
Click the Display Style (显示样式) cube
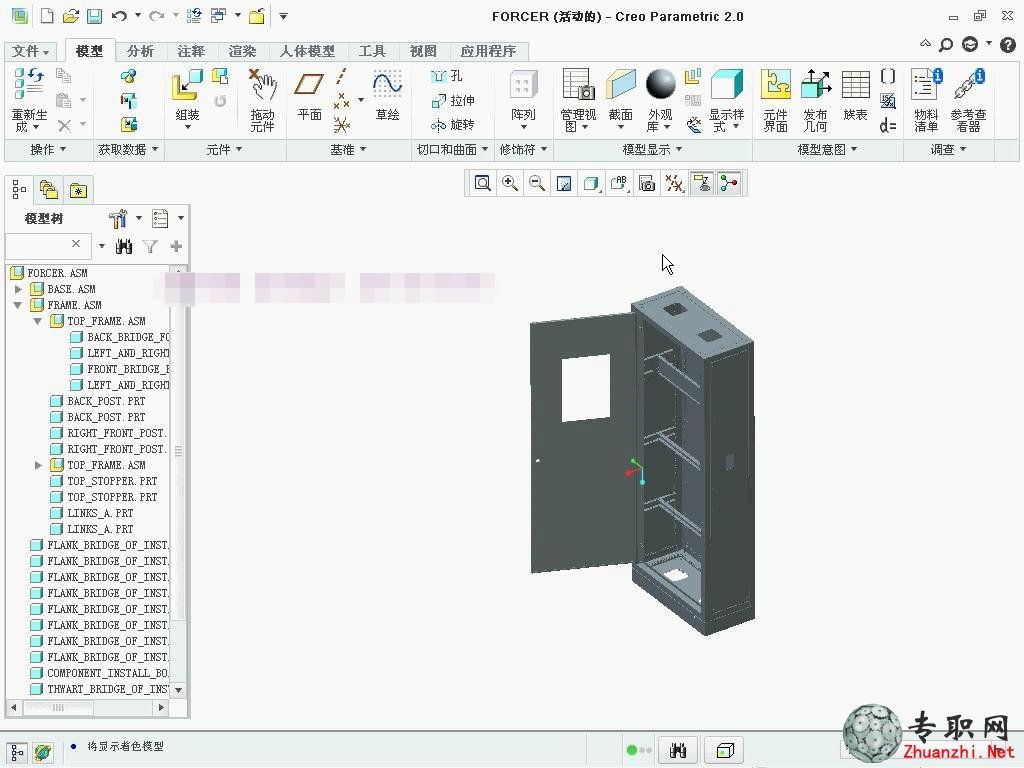coord(726,85)
